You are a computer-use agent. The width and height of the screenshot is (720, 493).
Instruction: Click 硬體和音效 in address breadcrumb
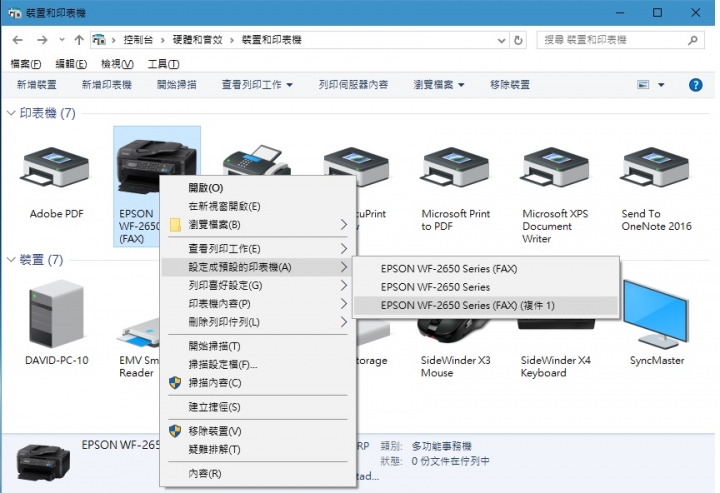coord(197,40)
